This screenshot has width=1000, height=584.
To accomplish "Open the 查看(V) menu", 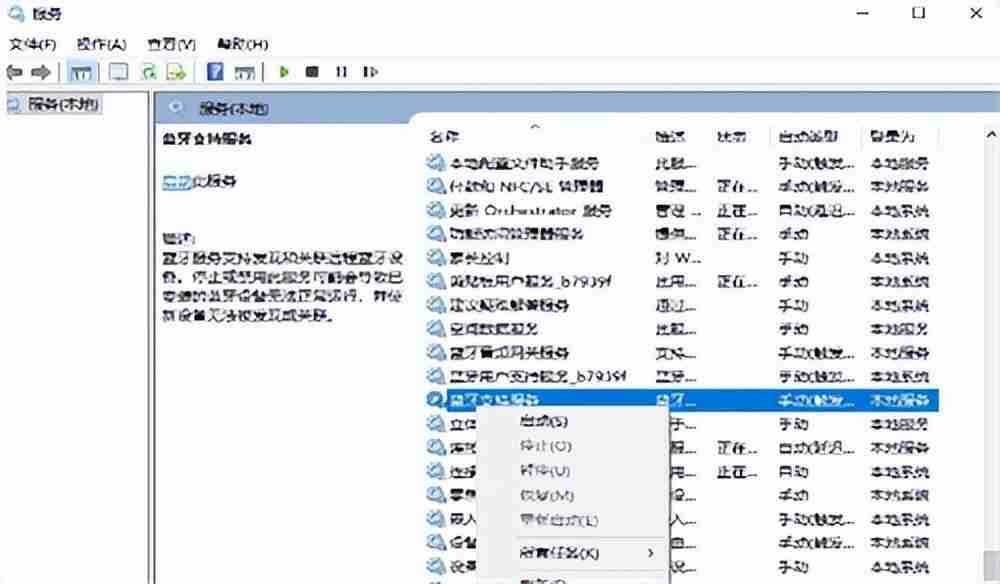I will click(x=172, y=44).
